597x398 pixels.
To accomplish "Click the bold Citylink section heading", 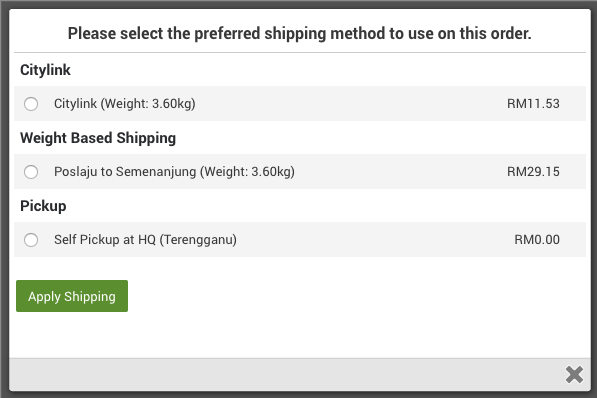I will pos(45,70).
